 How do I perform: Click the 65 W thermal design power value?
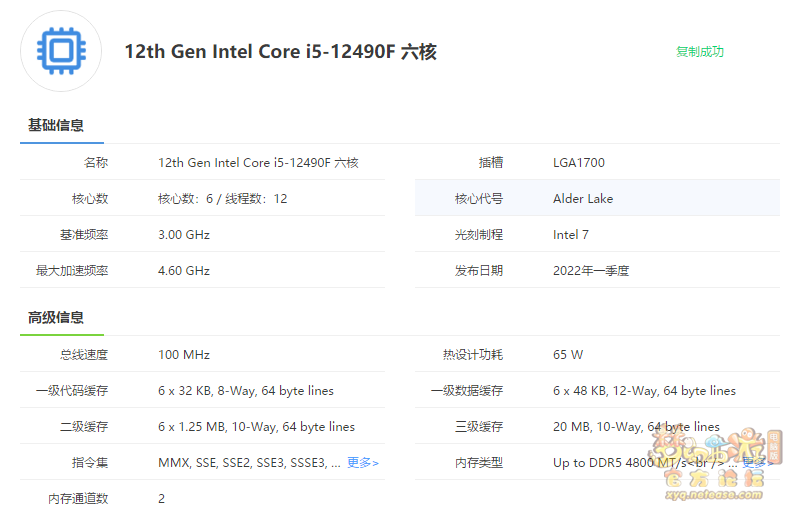point(568,355)
